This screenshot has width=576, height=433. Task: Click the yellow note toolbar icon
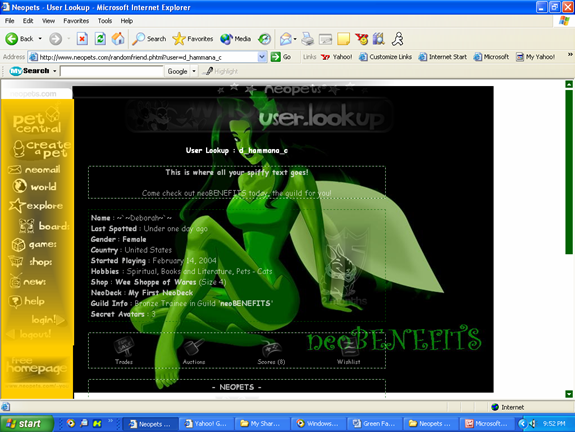click(x=343, y=39)
